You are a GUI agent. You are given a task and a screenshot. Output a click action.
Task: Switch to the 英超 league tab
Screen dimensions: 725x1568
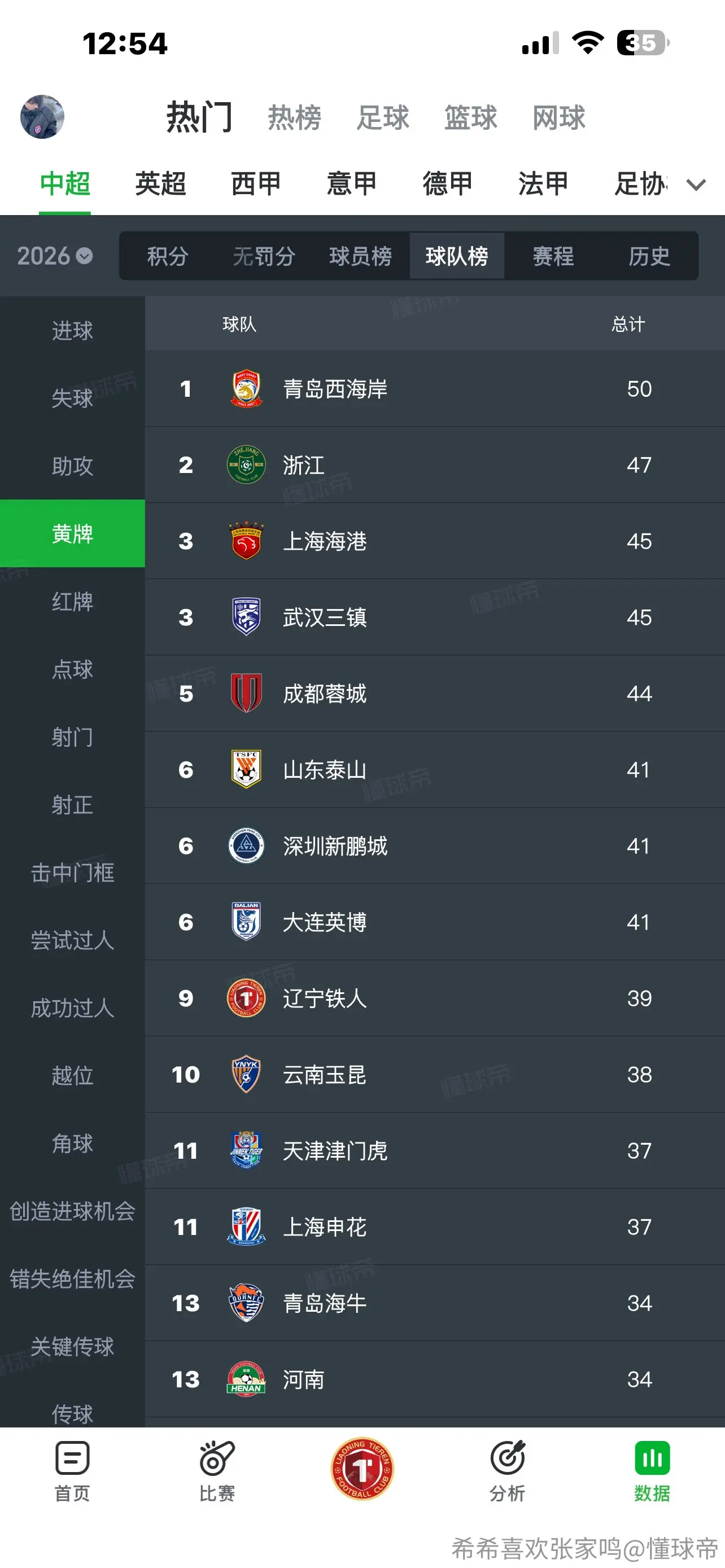pos(160,184)
